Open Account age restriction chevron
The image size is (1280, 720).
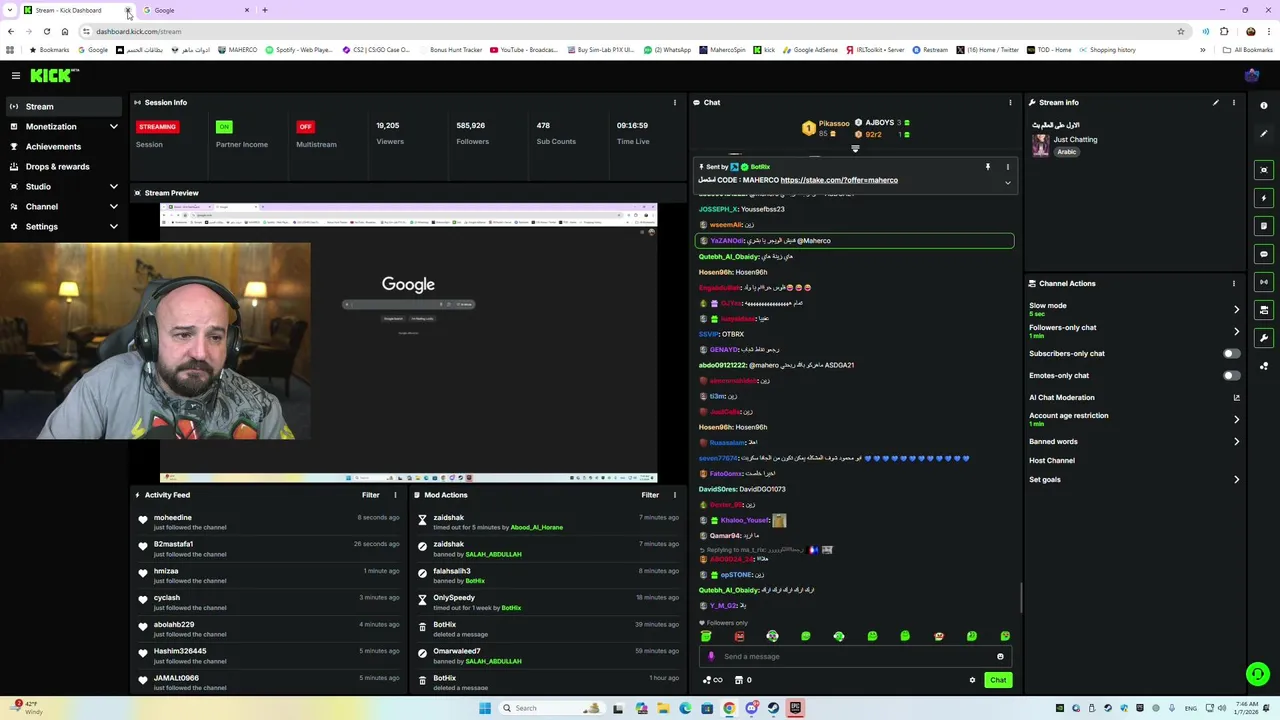coord(1236,419)
